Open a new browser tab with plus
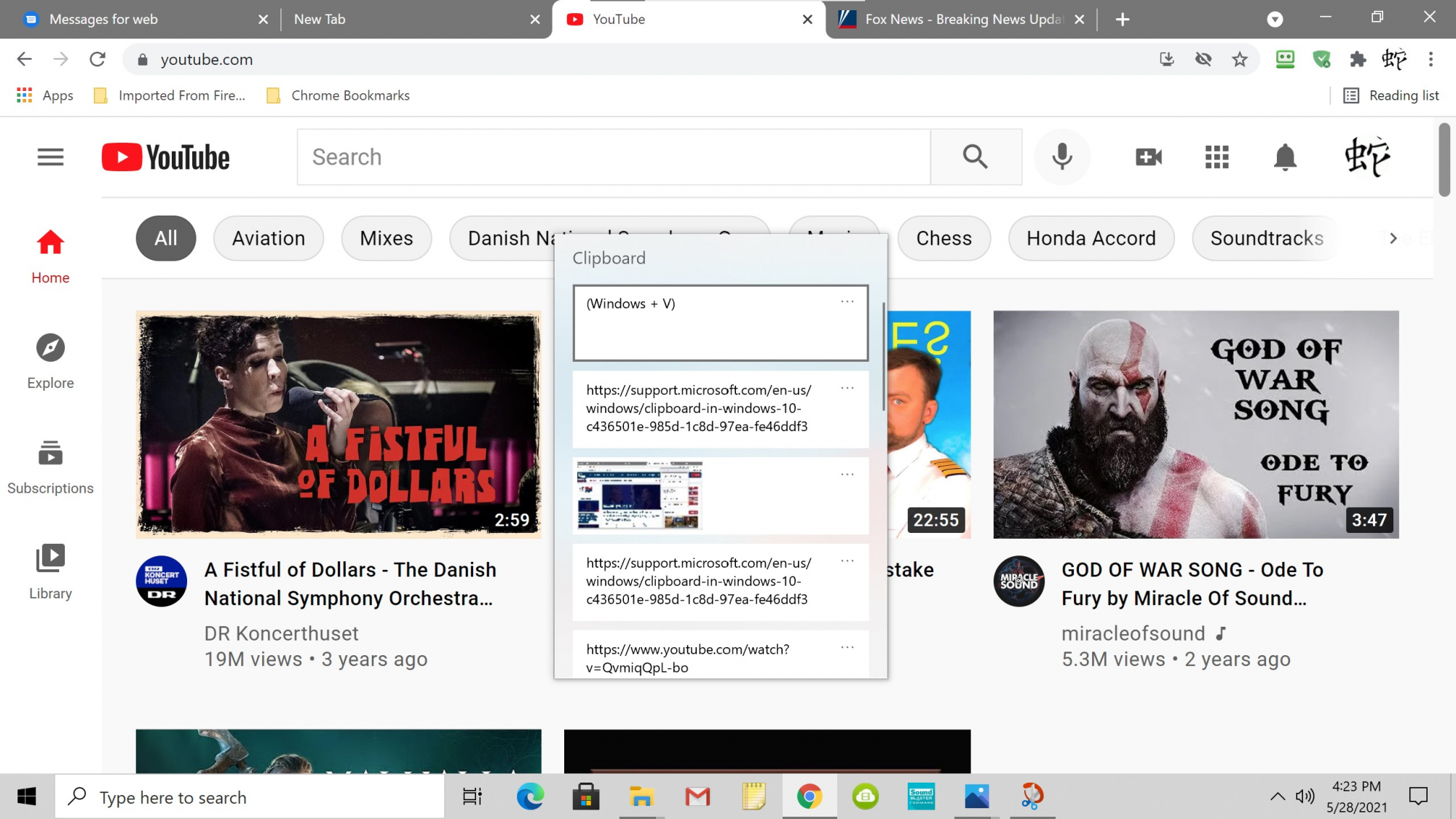 (x=1123, y=20)
